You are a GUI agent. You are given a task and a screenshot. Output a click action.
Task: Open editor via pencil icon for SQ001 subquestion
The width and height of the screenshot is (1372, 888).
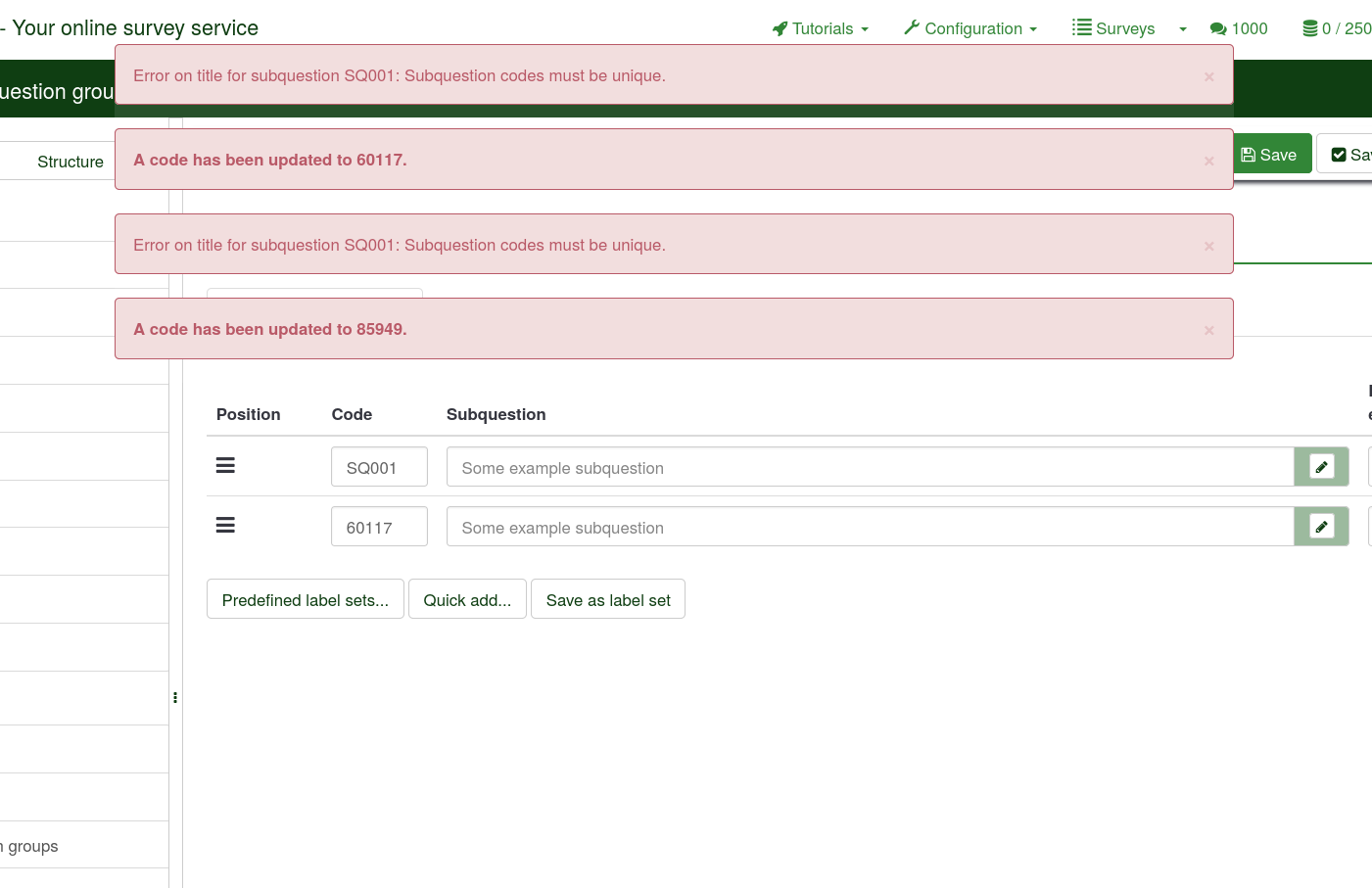(1321, 467)
